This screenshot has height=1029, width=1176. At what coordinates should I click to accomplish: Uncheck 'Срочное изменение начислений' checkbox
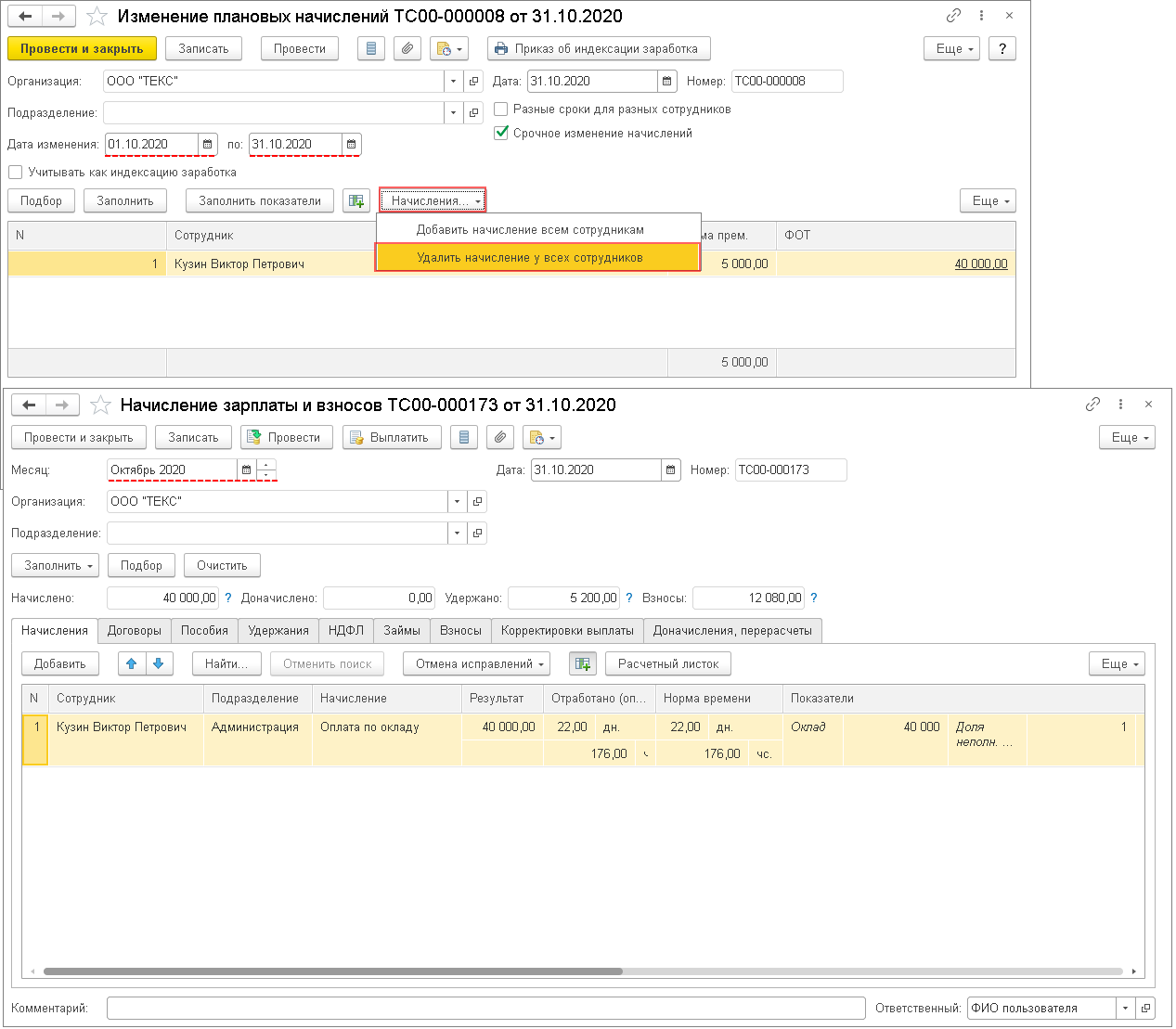pos(501,134)
